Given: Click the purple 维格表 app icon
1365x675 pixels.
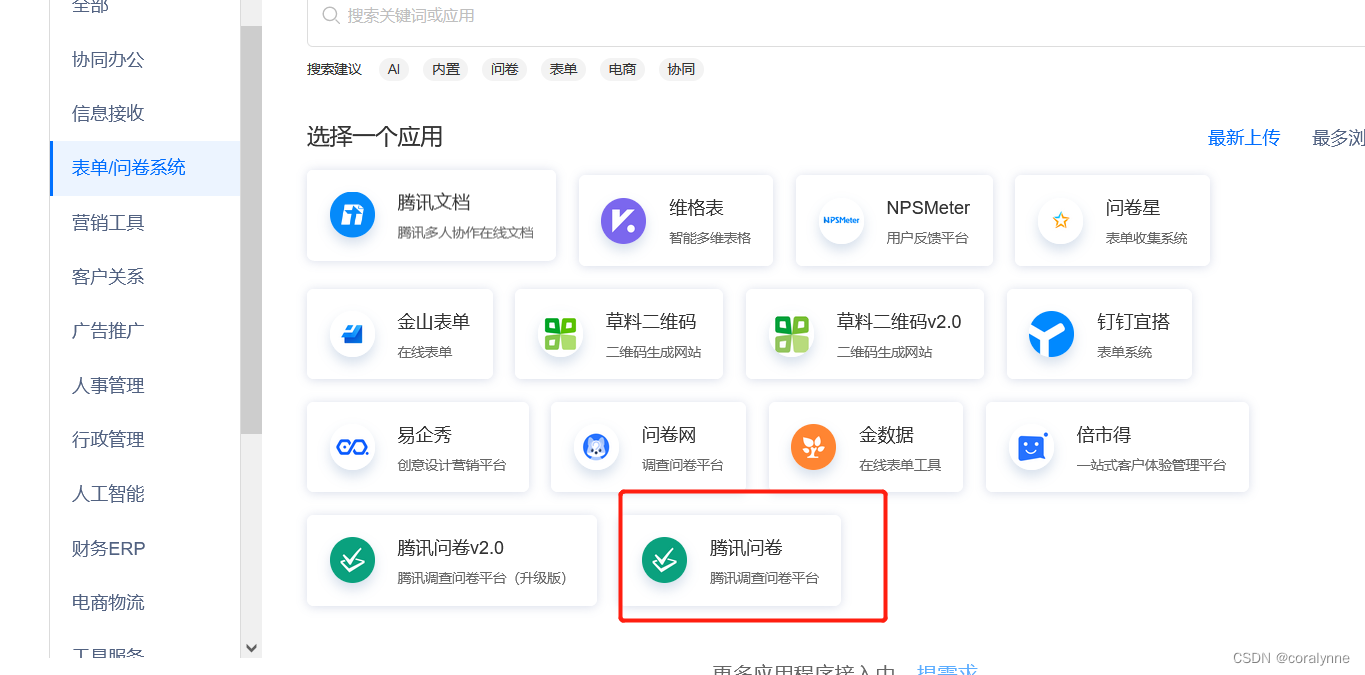Looking at the screenshot, I should point(624,220).
